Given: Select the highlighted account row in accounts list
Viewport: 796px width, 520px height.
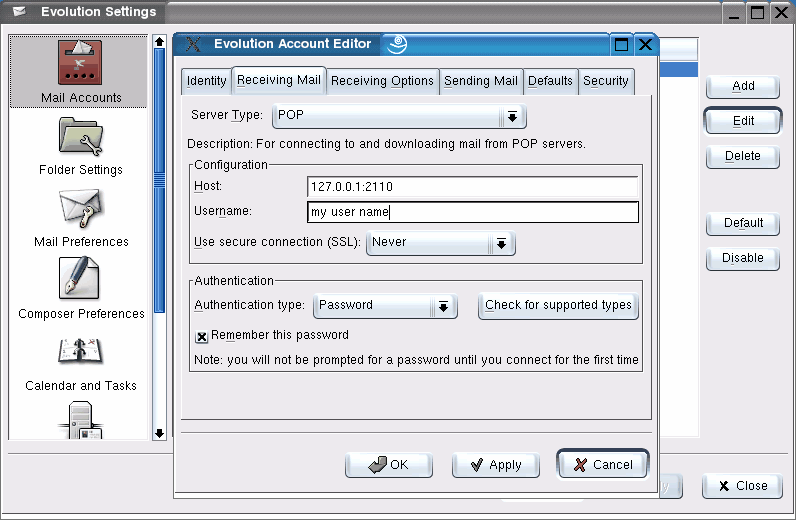Looking at the screenshot, I should [679, 70].
